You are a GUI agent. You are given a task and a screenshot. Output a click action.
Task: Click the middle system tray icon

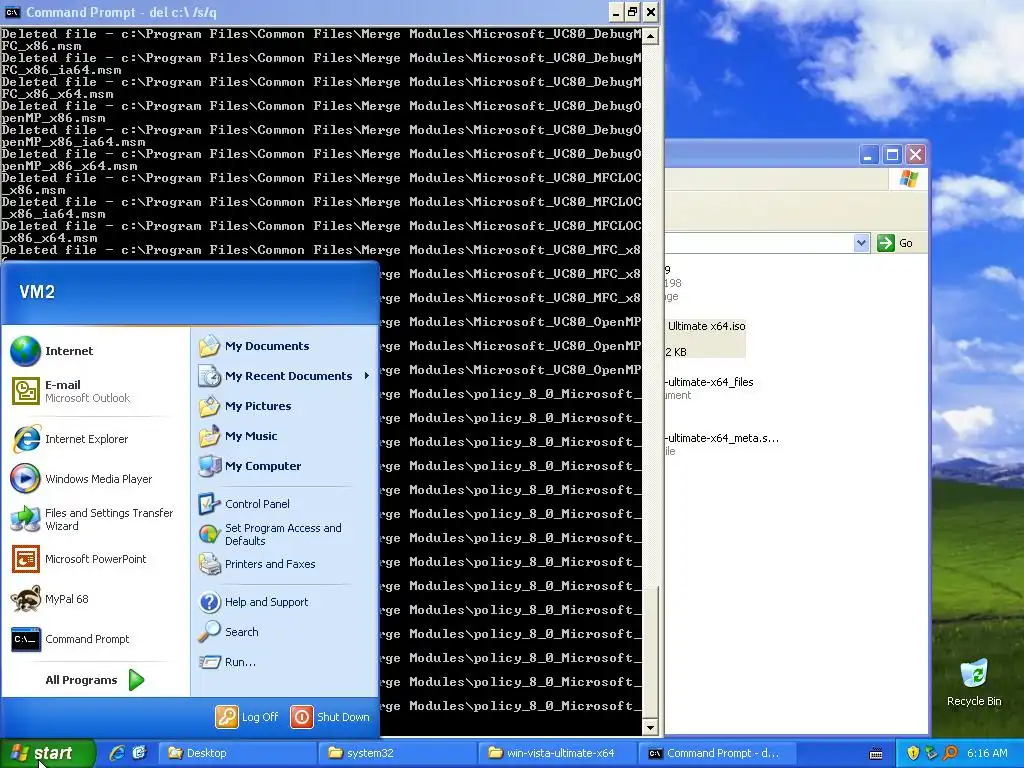[x=931, y=753]
